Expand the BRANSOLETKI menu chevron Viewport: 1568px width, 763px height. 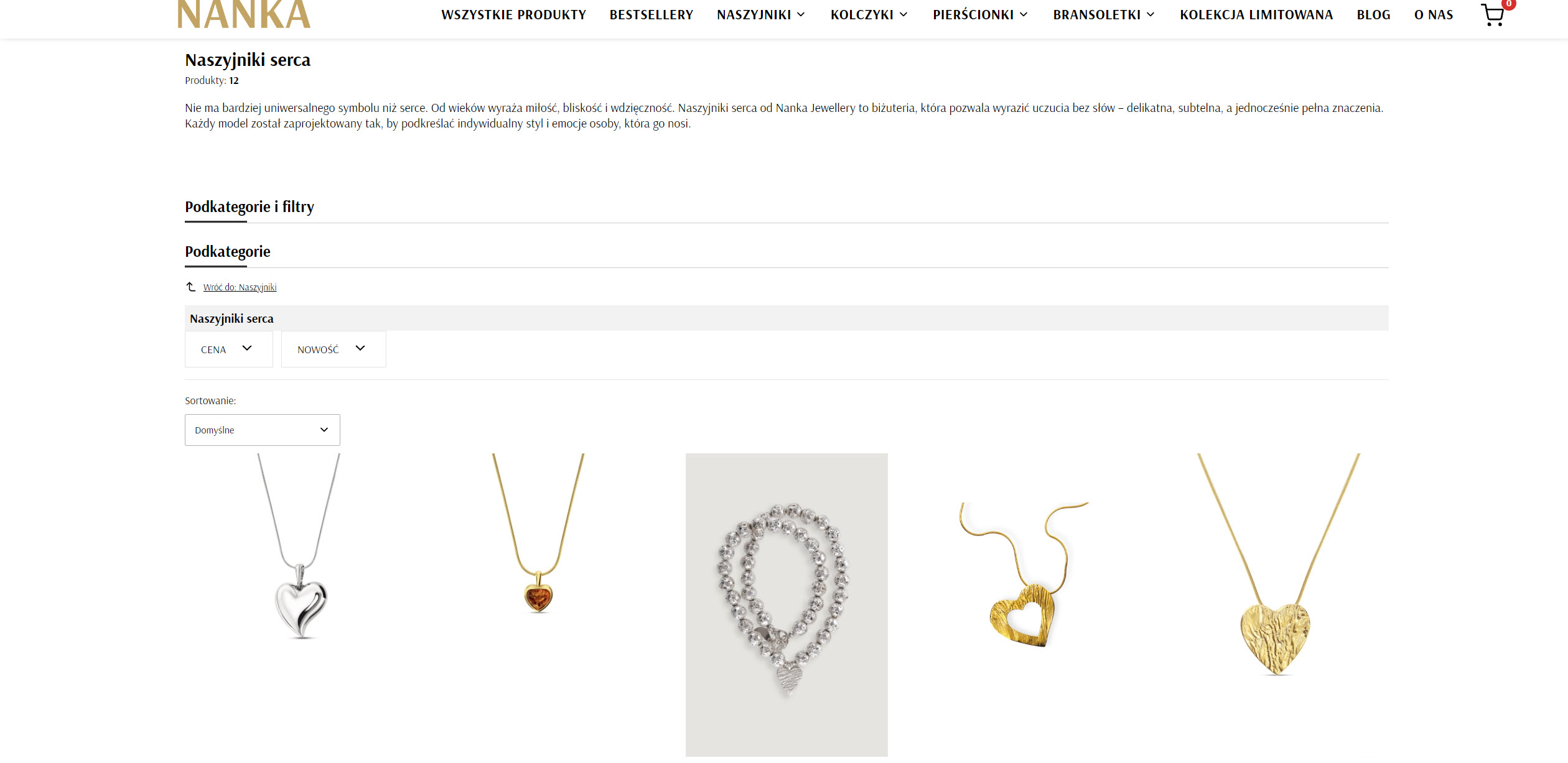pos(1150,14)
